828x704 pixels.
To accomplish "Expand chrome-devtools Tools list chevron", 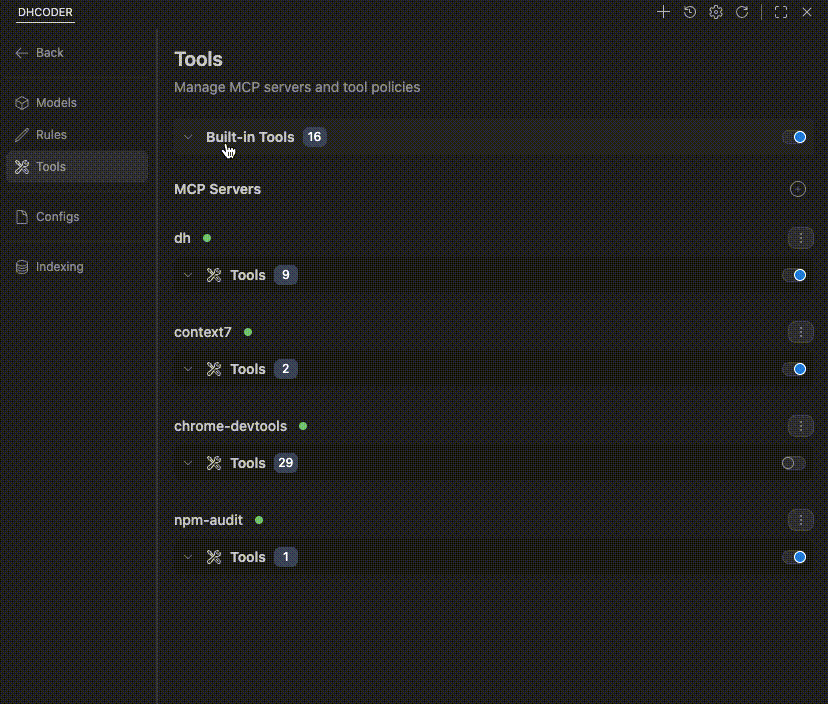I will [188, 463].
